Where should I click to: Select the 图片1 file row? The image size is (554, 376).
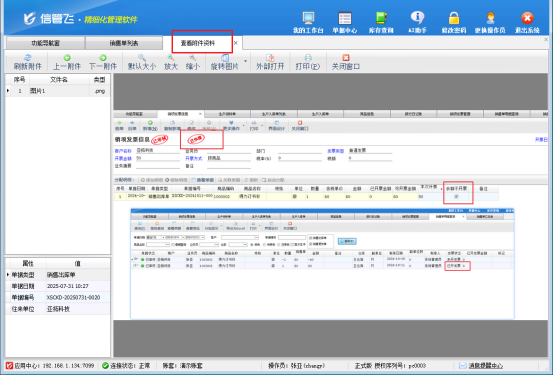pos(58,91)
